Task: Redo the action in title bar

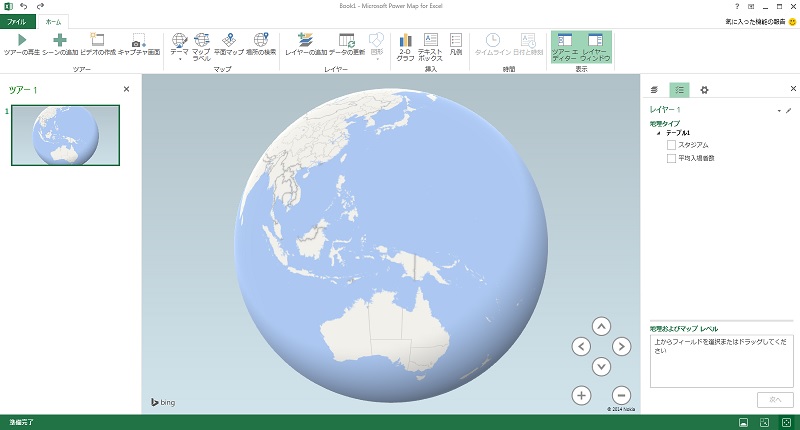Action: 40,6
